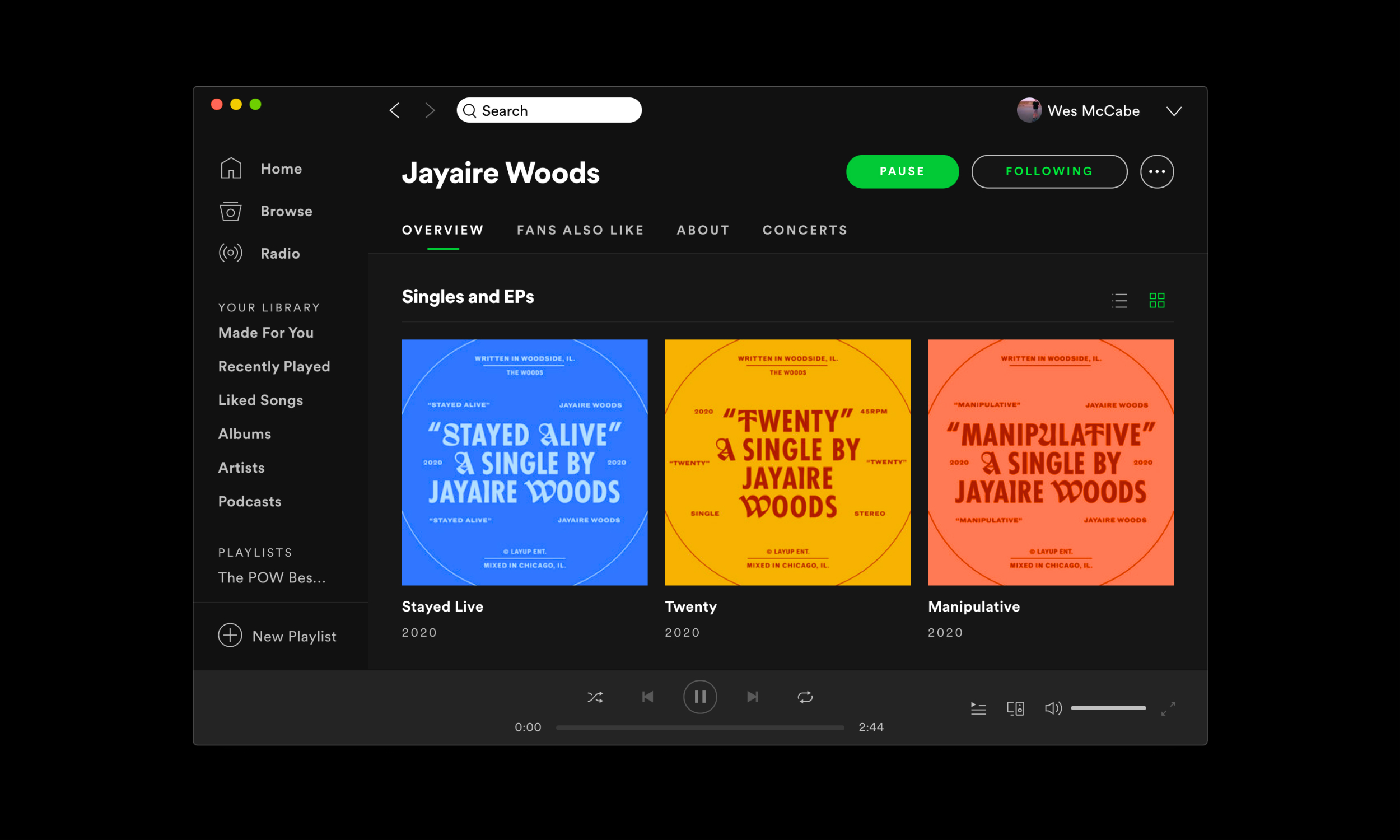Open Liked Songs in library
Viewport: 1400px width, 840px height.
click(260, 400)
